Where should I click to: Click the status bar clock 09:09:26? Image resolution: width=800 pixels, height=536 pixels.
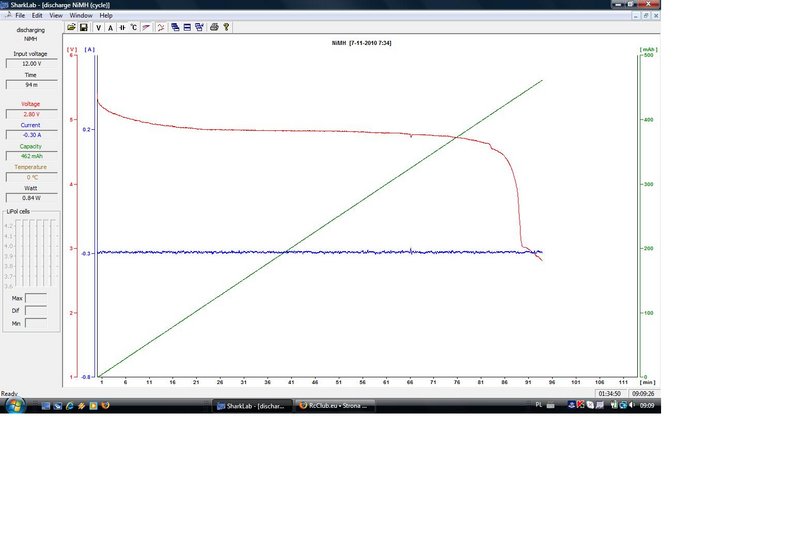643,394
